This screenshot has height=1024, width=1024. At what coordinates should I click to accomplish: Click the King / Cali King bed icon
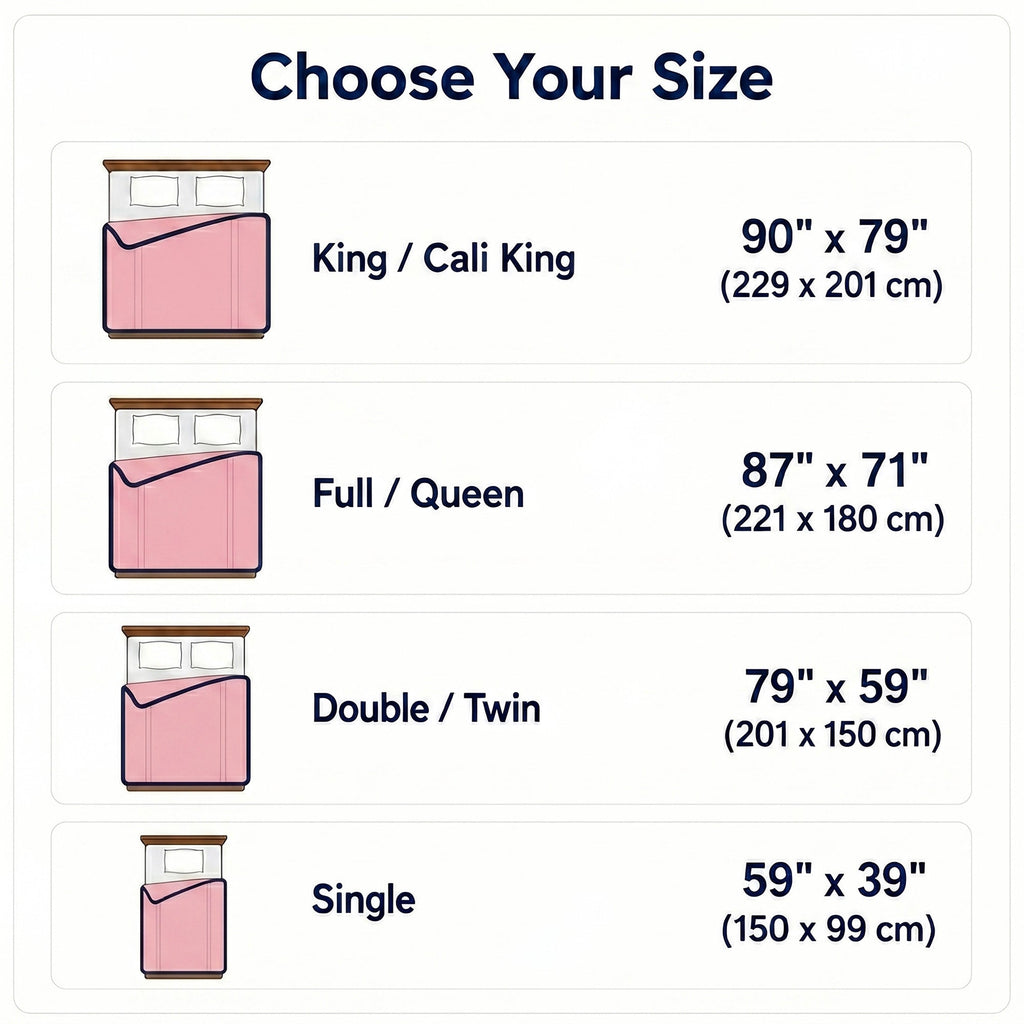point(186,249)
